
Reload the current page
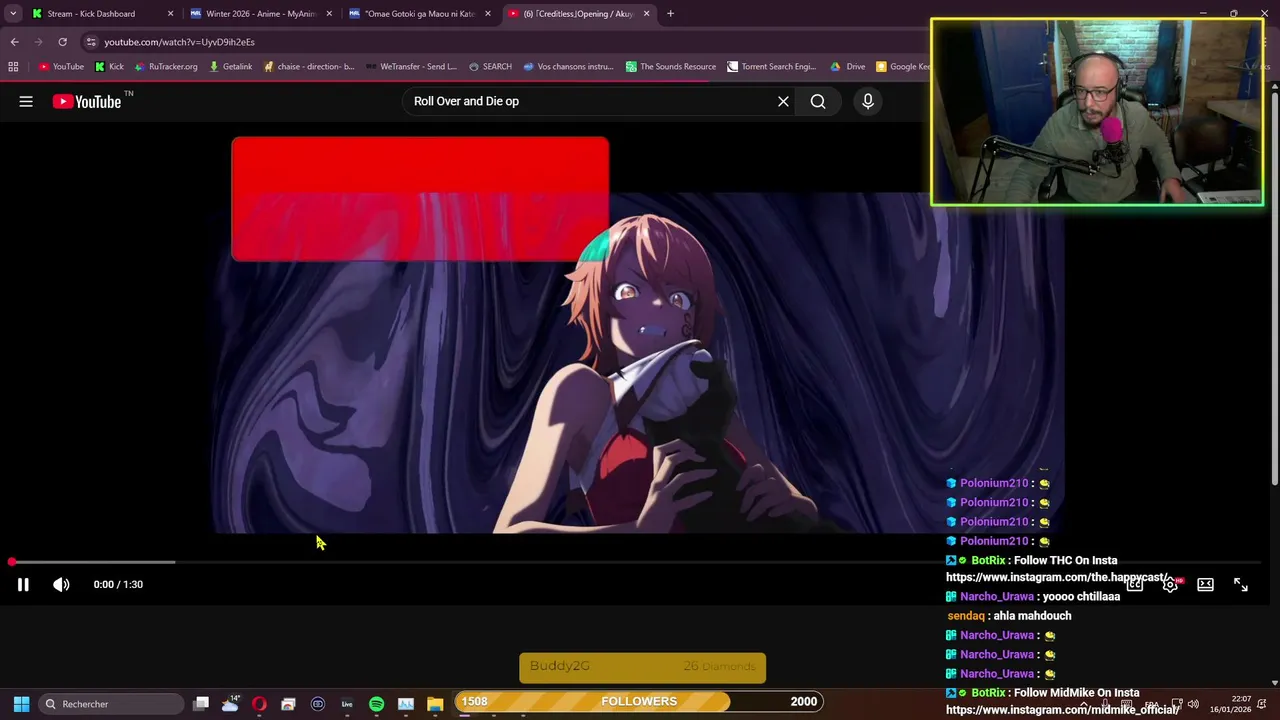pyautogui.click(x=62, y=42)
